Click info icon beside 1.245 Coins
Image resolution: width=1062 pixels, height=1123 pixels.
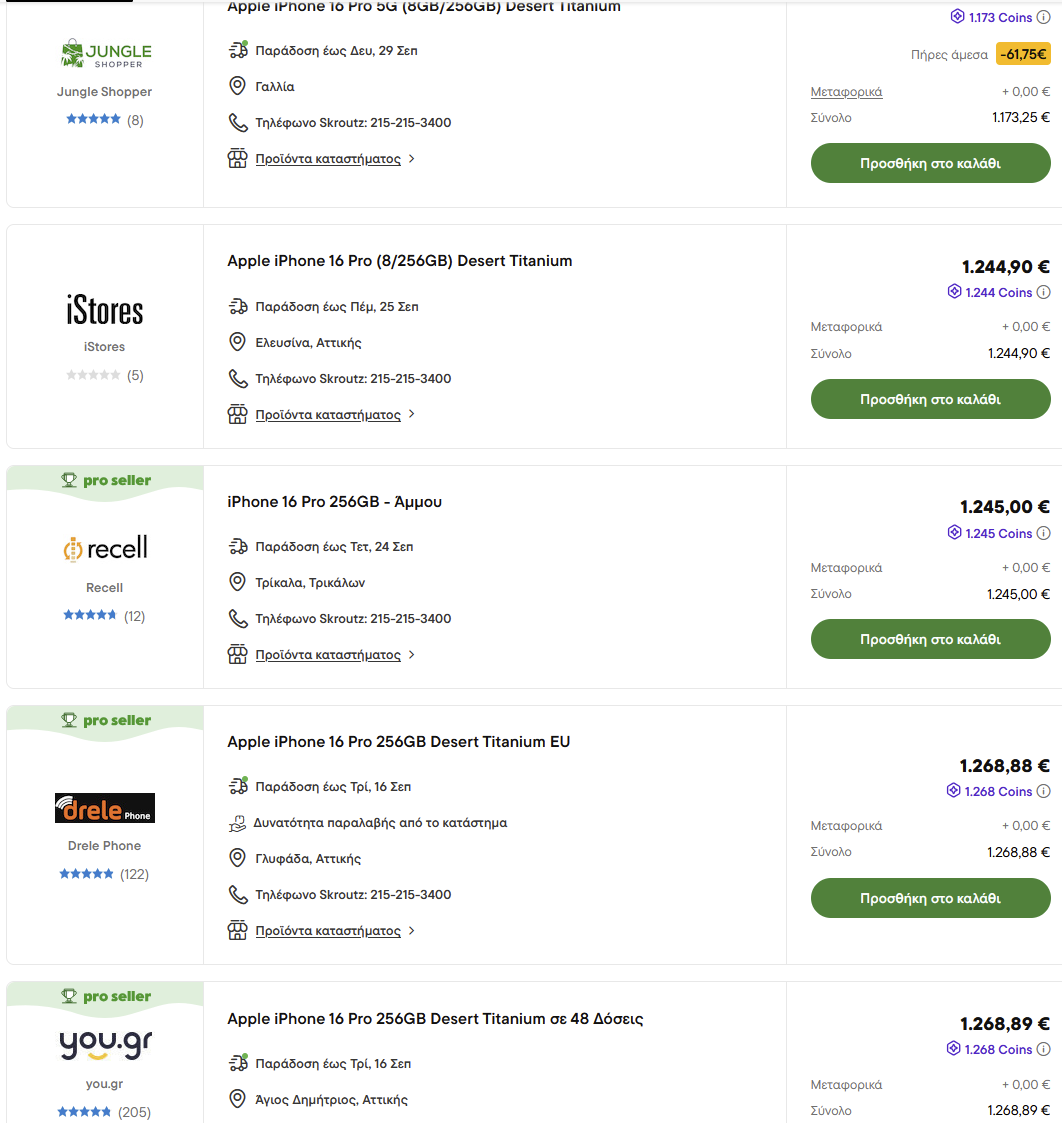tap(1043, 533)
